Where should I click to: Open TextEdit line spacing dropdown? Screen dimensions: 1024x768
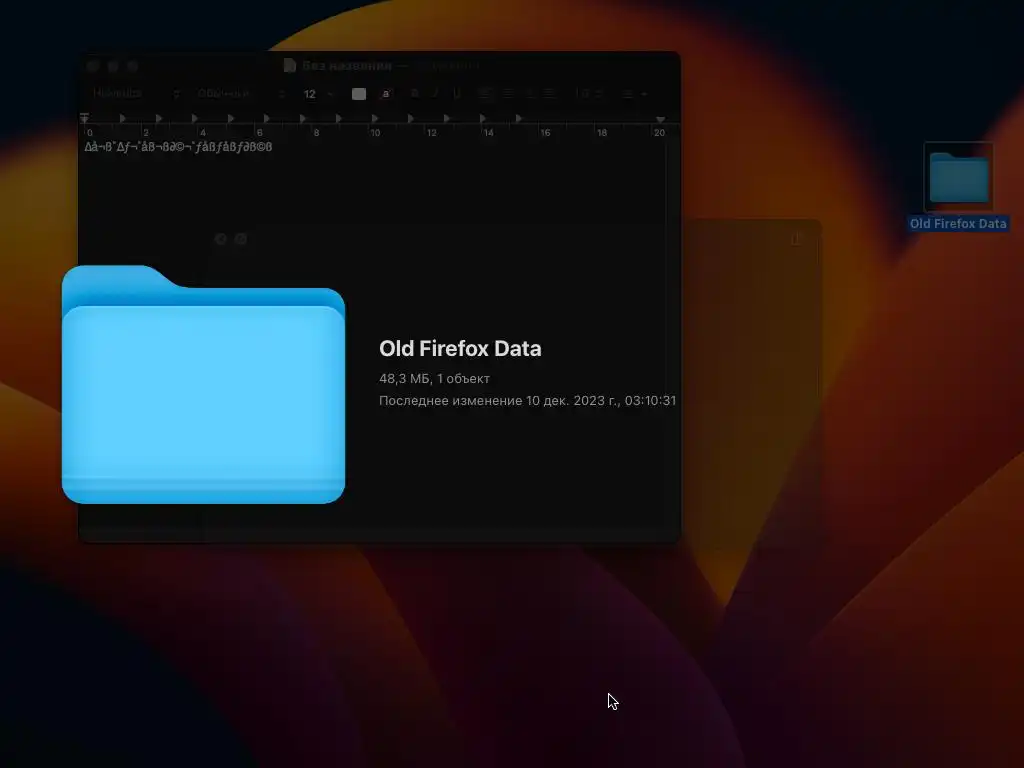(x=589, y=94)
